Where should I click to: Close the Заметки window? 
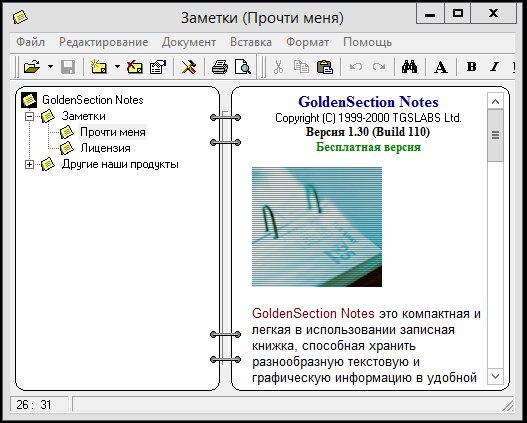point(493,14)
